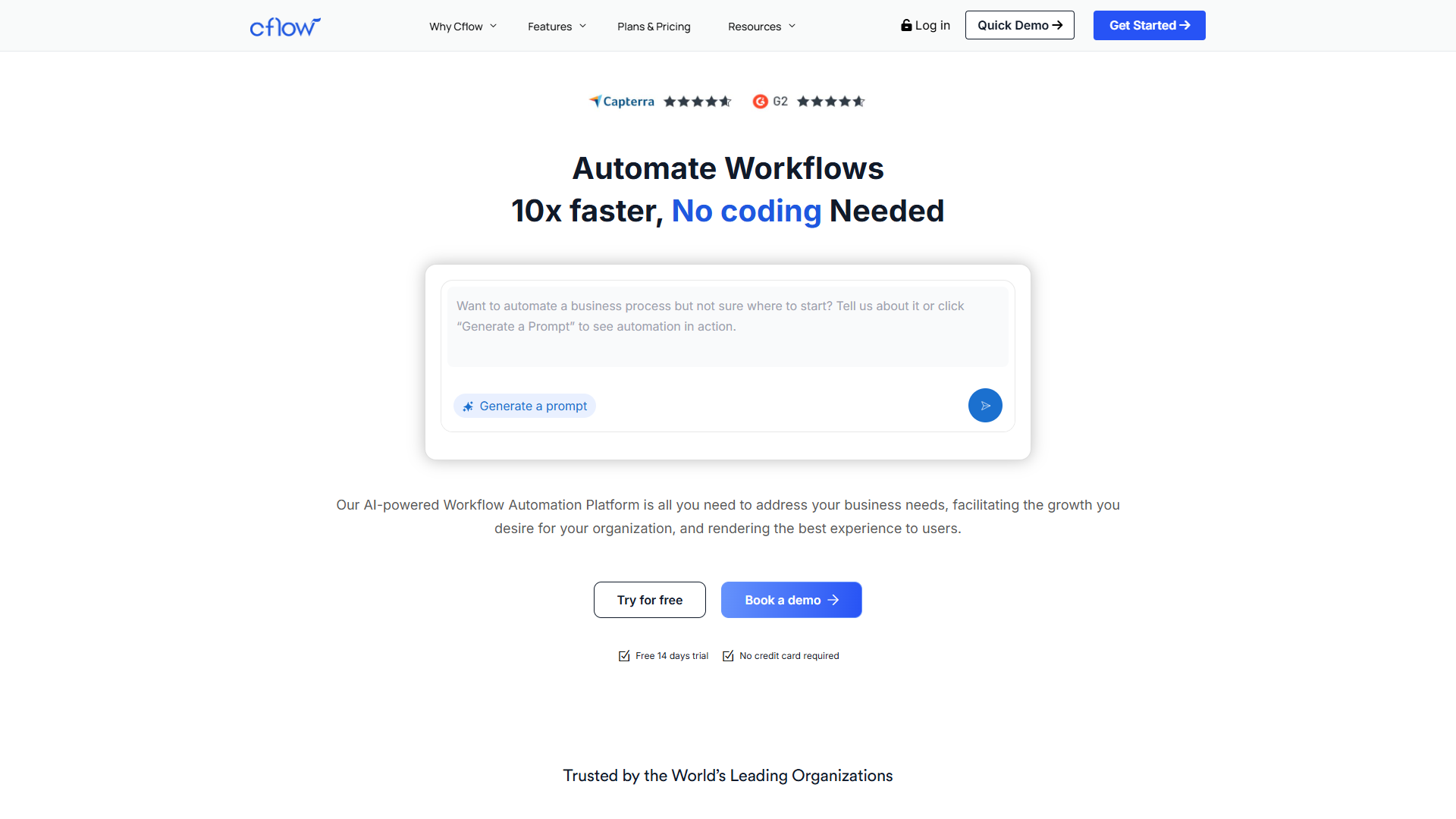Click the No credit card required checkmark

728,655
